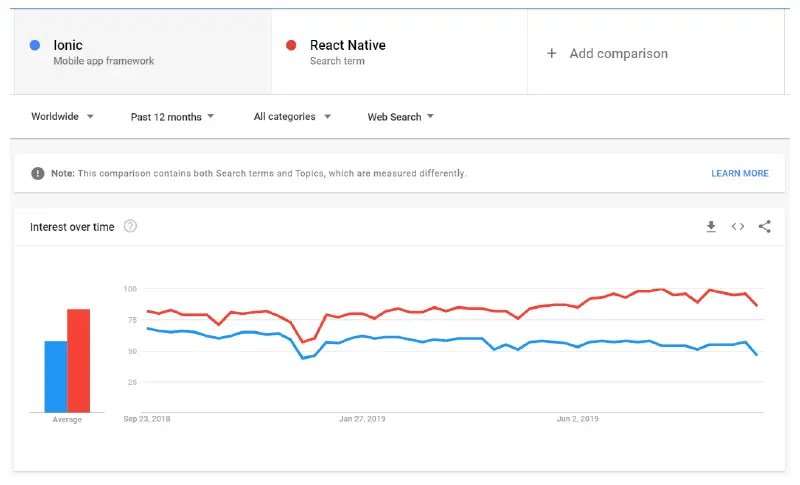800x485 pixels.
Task: Open help for Interest over time
Action: coord(130,227)
